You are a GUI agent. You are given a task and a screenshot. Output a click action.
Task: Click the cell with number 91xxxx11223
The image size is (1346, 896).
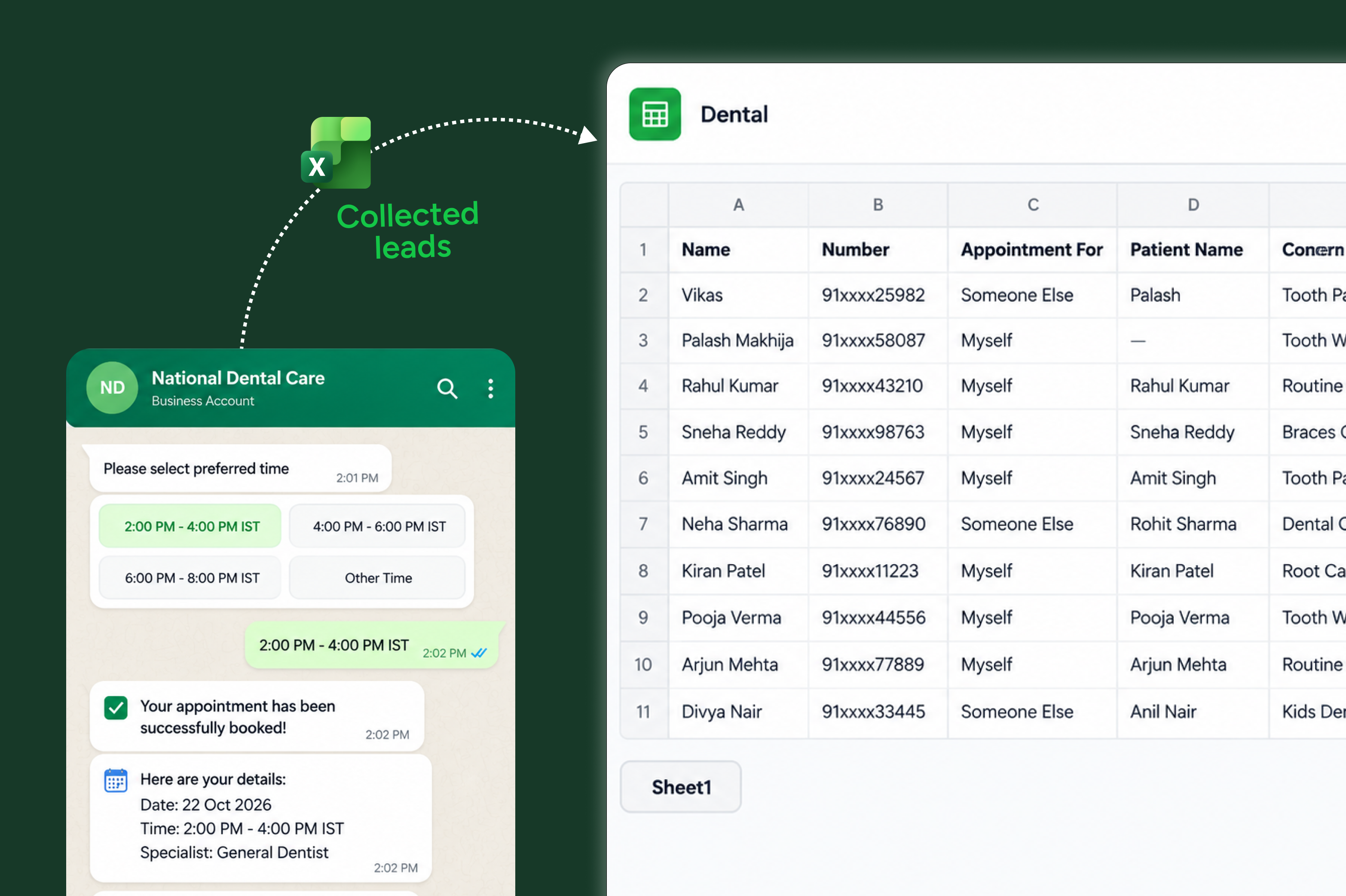click(x=878, y=571)
